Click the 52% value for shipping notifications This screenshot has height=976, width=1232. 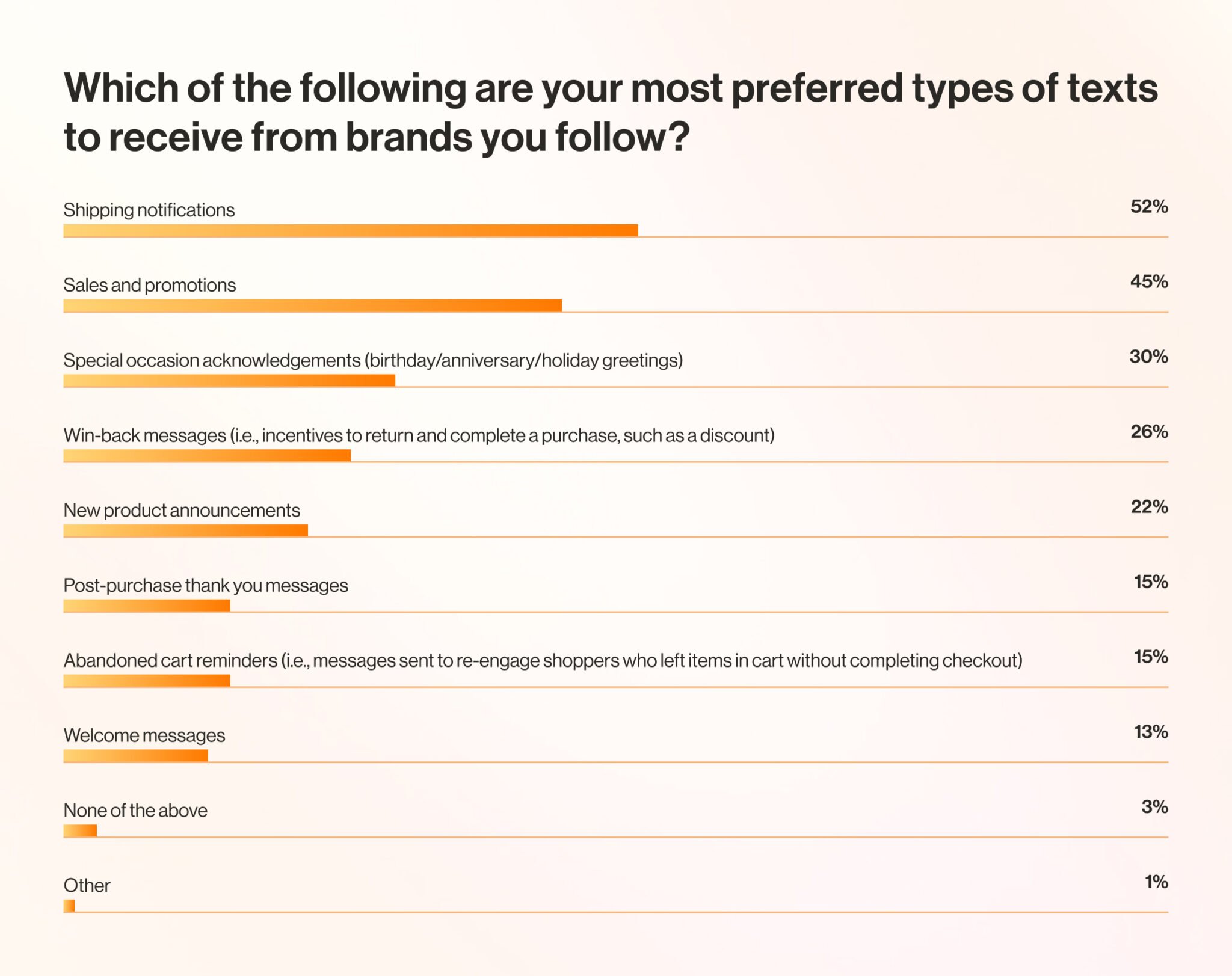point(1148,207)
